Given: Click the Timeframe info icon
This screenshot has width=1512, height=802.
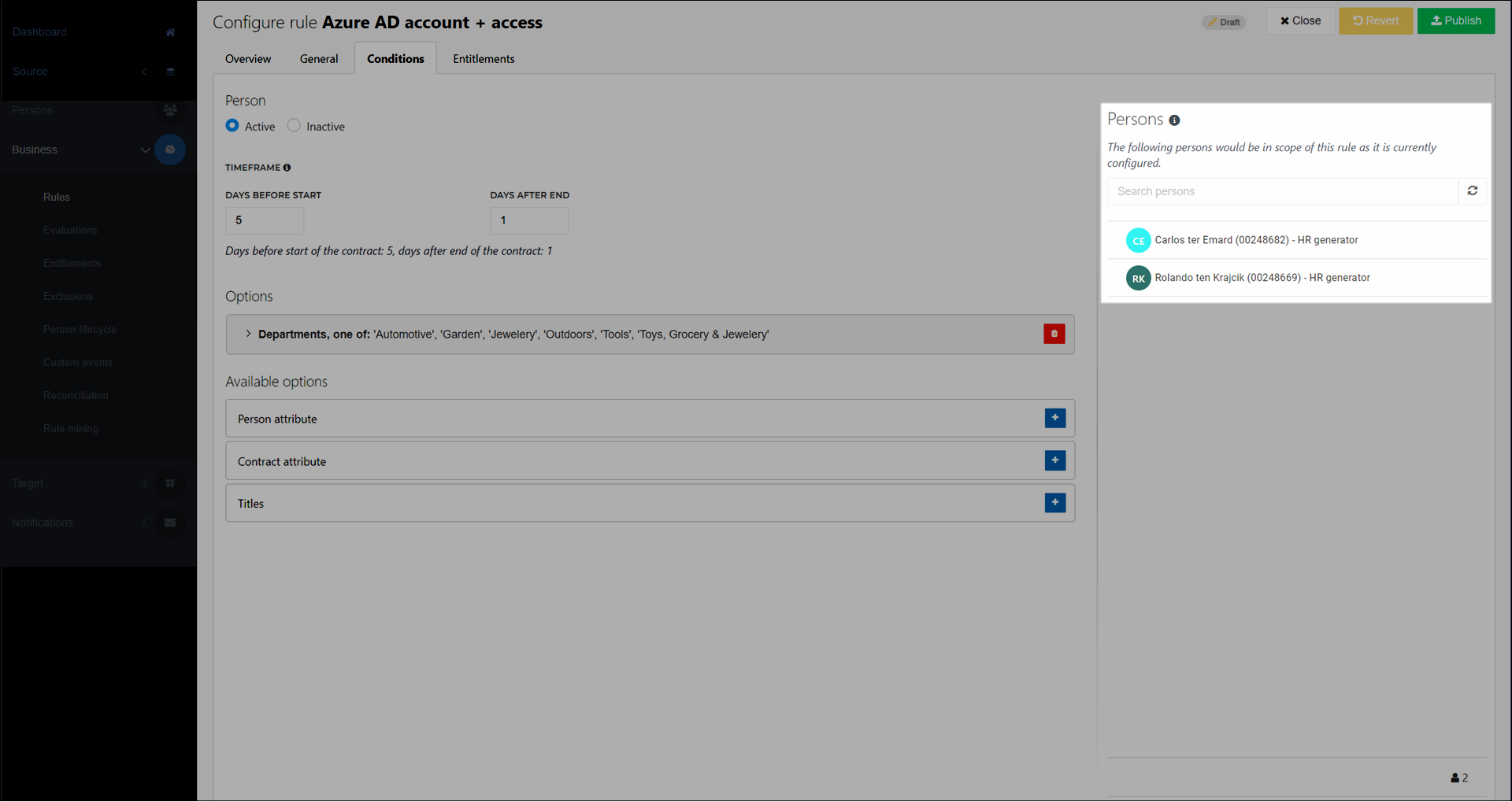Looking at the screenshot, I should coord(287,168).
